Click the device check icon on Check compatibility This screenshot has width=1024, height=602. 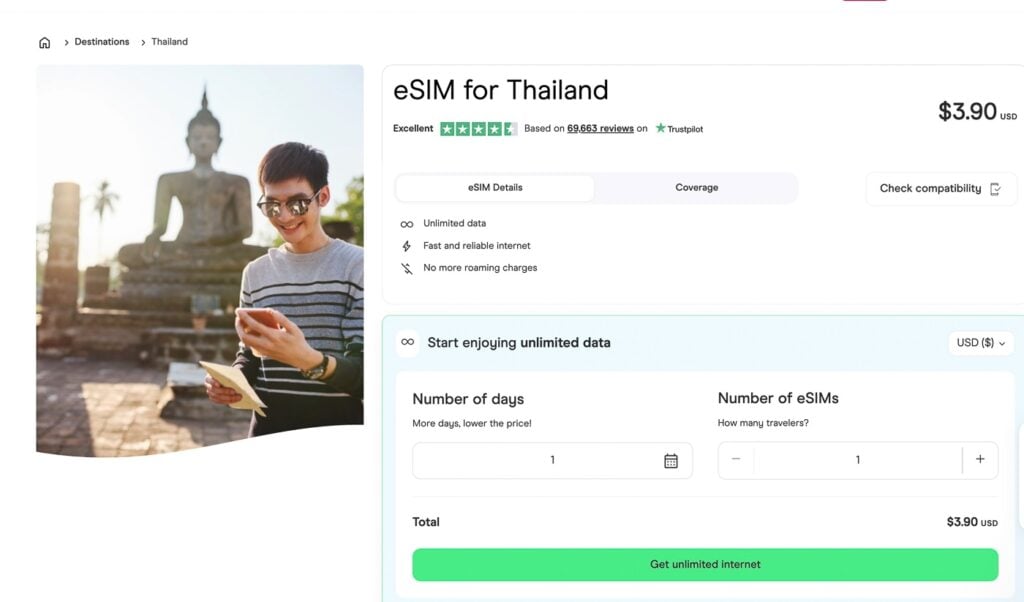coord(996,188)
